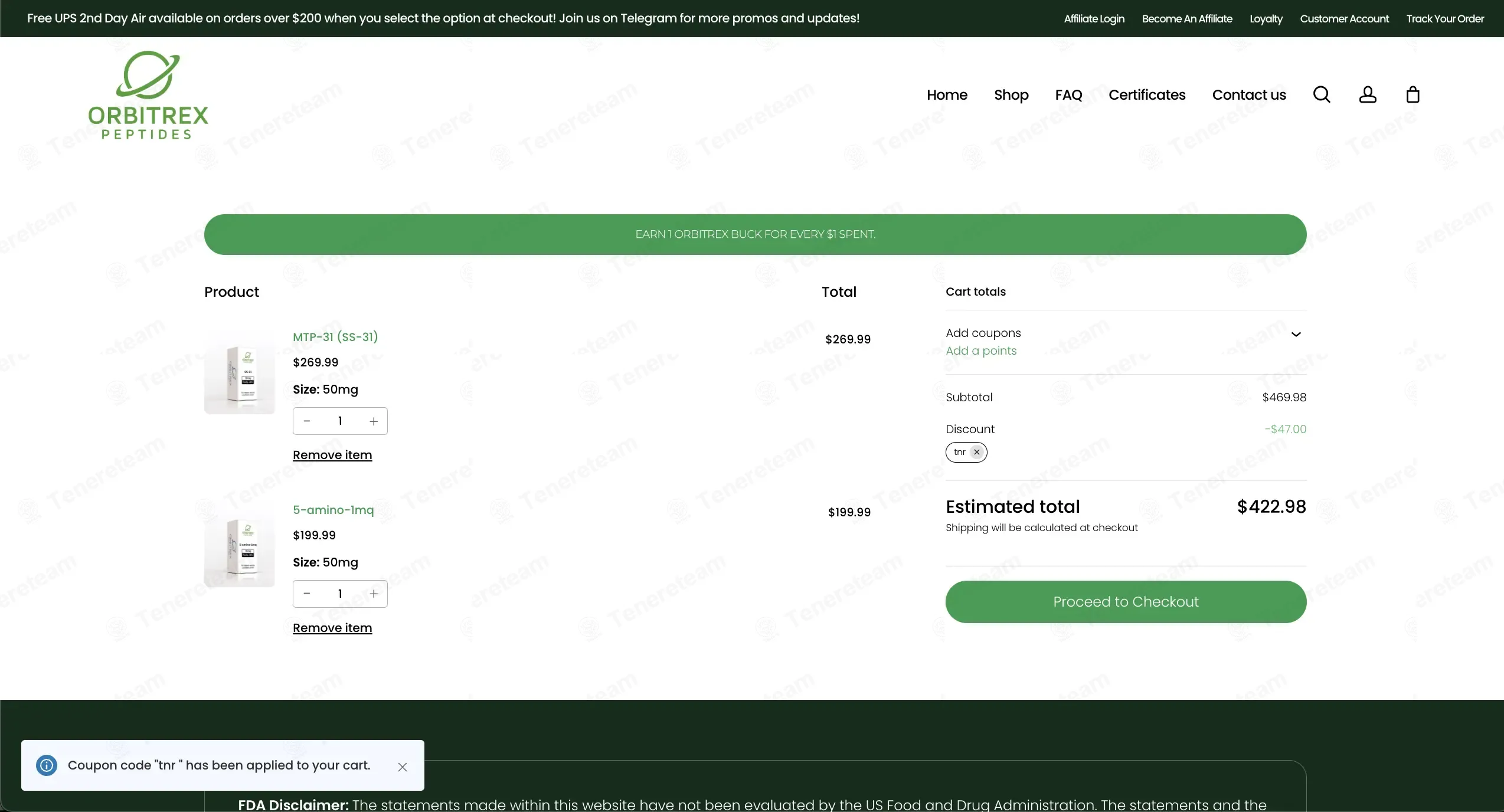The image size is (1504, 812).
Task: Go to the Certificates page
Action: tap(1147, 95)
